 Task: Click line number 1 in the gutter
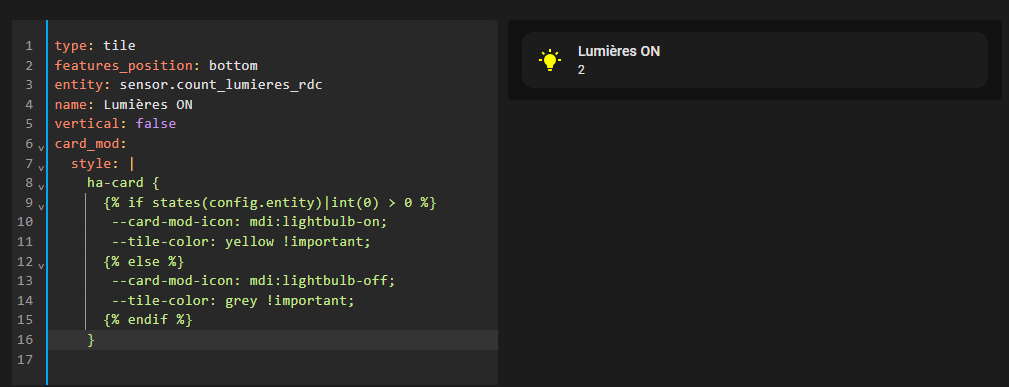pos(29,46)
